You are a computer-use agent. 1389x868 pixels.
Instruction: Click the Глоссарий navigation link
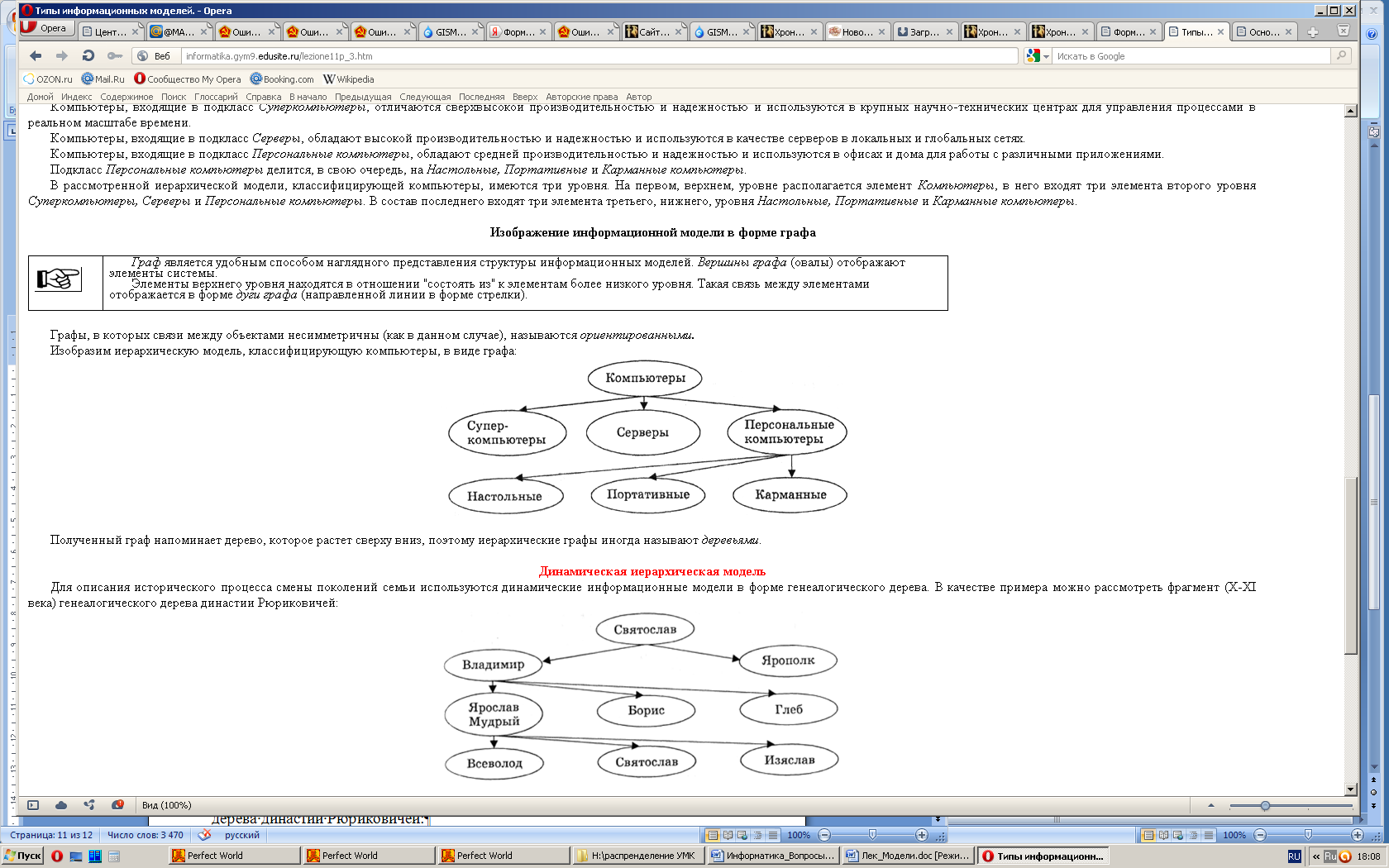pos(216,97)
